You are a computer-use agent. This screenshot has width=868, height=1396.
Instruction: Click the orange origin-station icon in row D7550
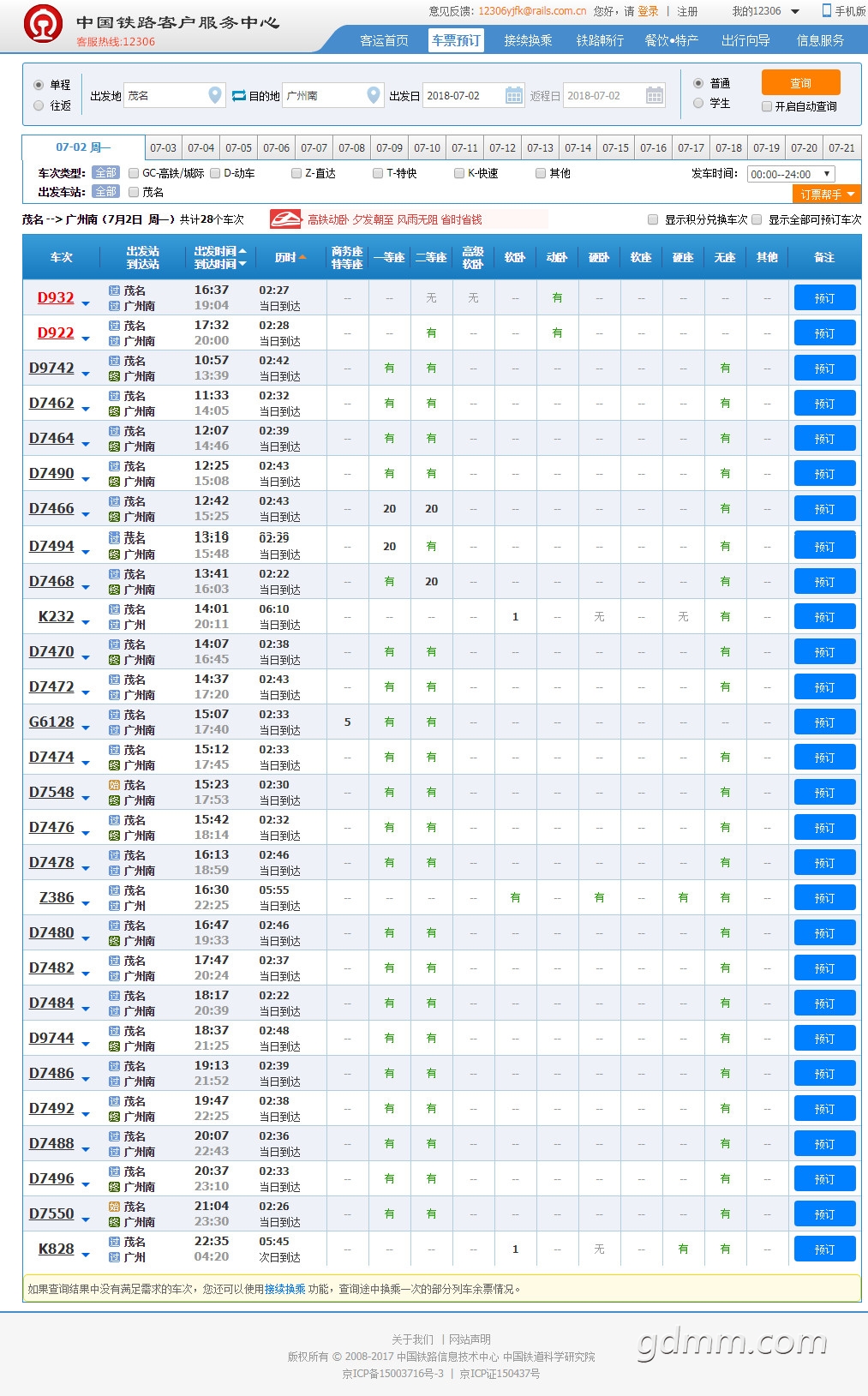[x=114, y=1207]
